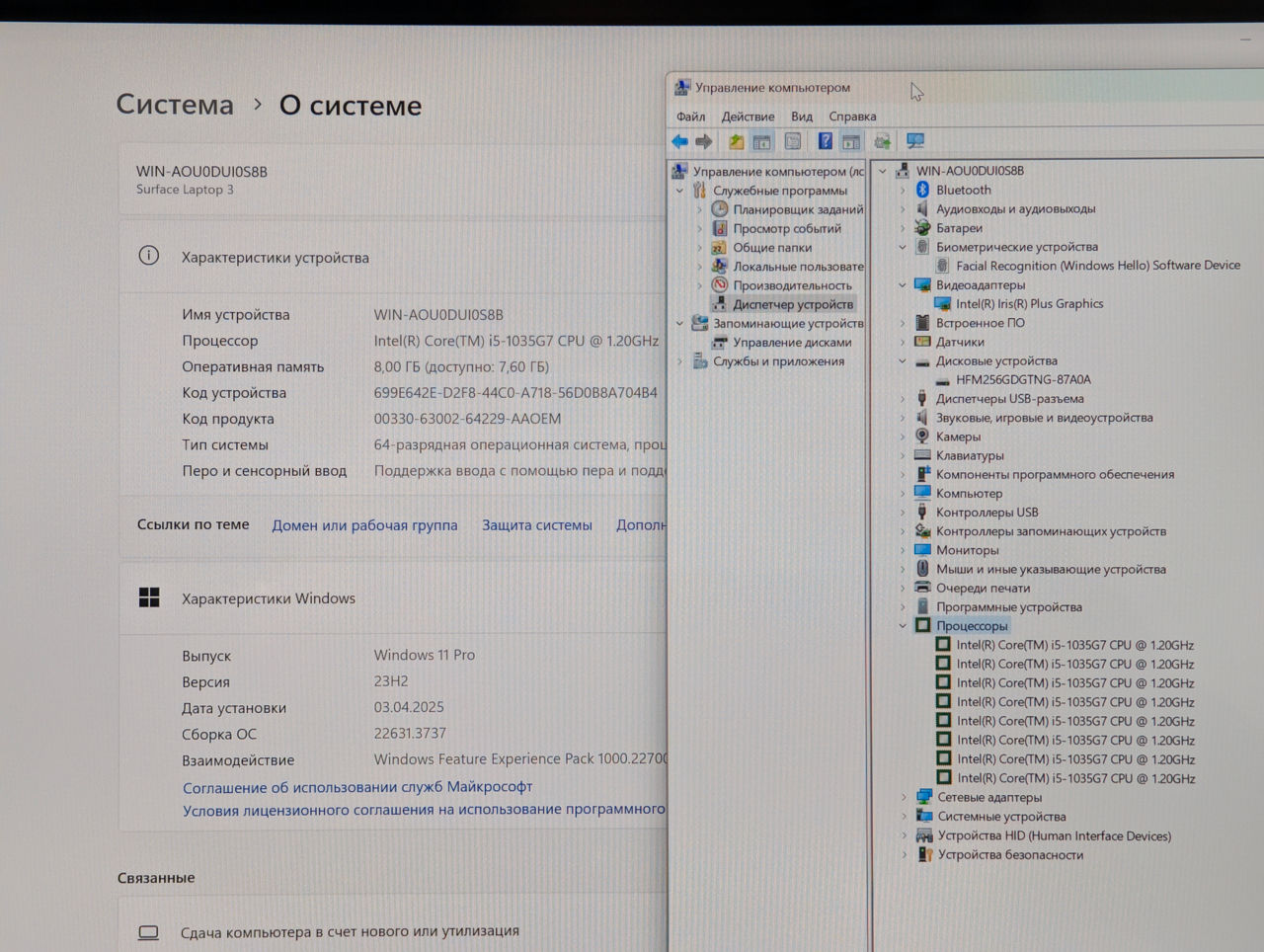The height and width of the screenshot is (952, 1264).
Task: Collapse the WIN-AOU0DUI0S8B root node
Action: [x=883, y=171]
